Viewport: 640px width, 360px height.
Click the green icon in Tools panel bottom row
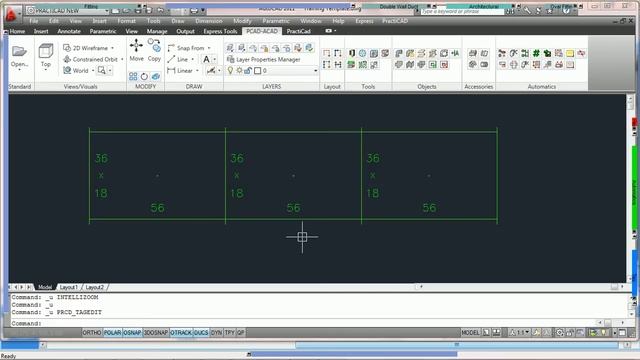(351, 64)
